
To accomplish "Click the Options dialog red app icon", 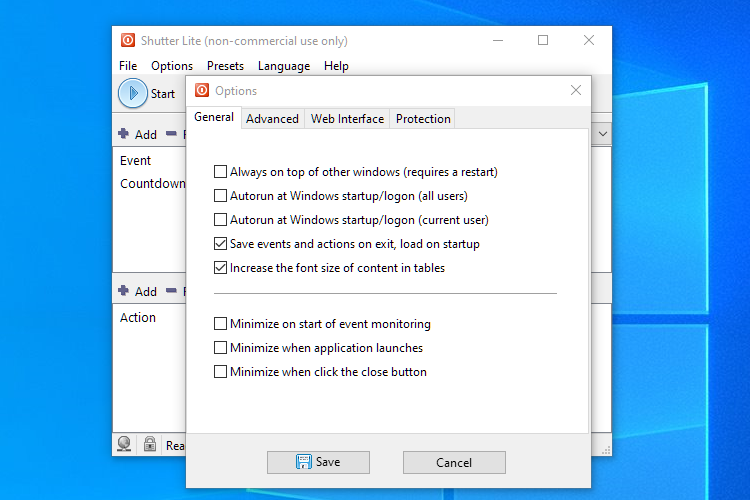I will [x=202, y=90].
